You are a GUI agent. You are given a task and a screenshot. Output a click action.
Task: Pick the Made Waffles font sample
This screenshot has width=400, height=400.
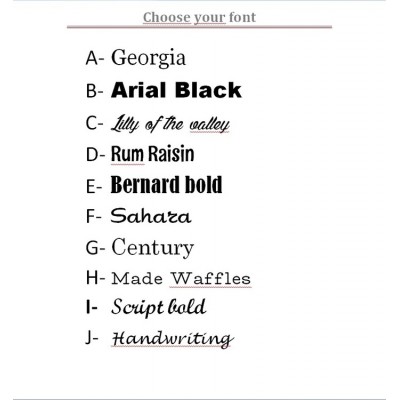coord(181,279)
